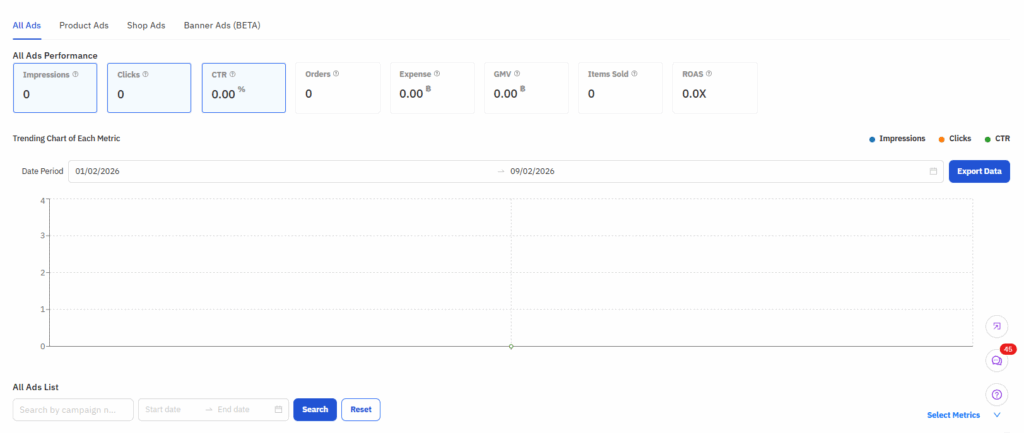
Task: Switch to the Banner Ads (BETA) tab
Action: pyautogui.click(x=224, y=24)
